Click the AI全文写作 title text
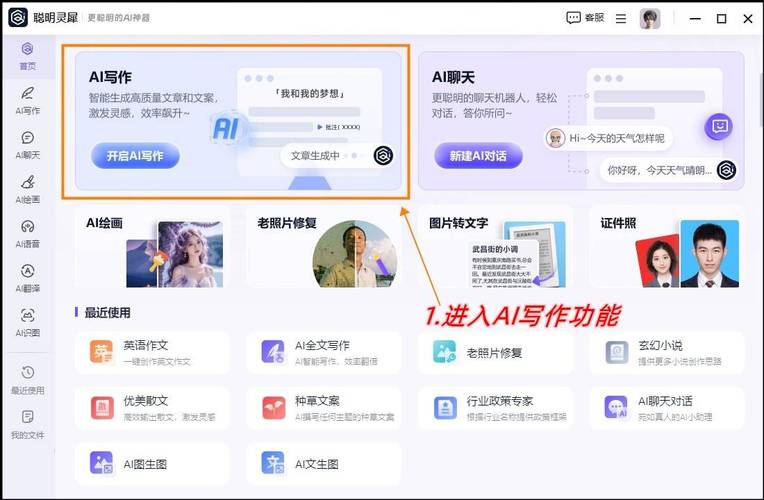 322,346
